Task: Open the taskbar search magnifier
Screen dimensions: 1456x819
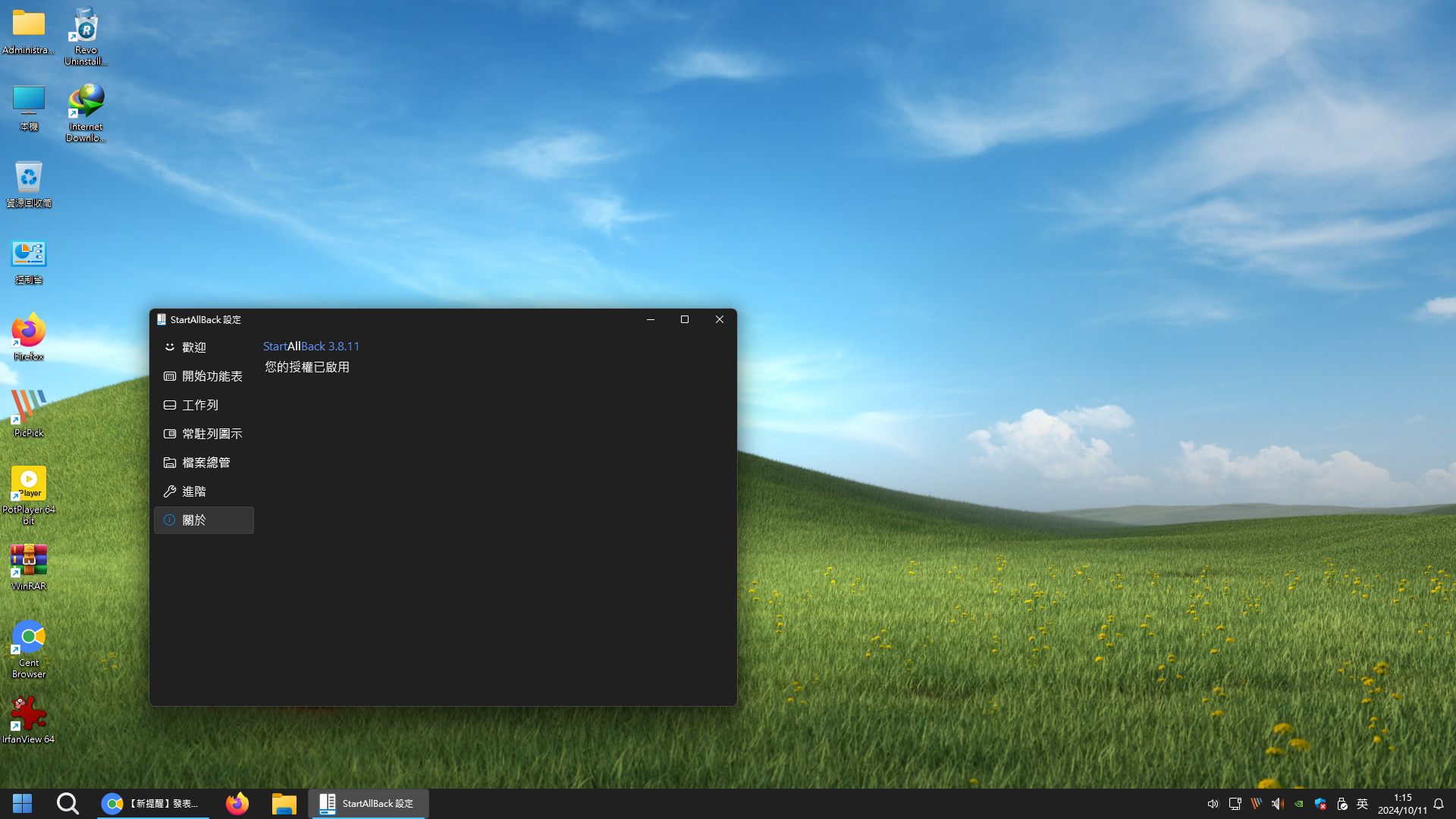Action: pos(67,804)
